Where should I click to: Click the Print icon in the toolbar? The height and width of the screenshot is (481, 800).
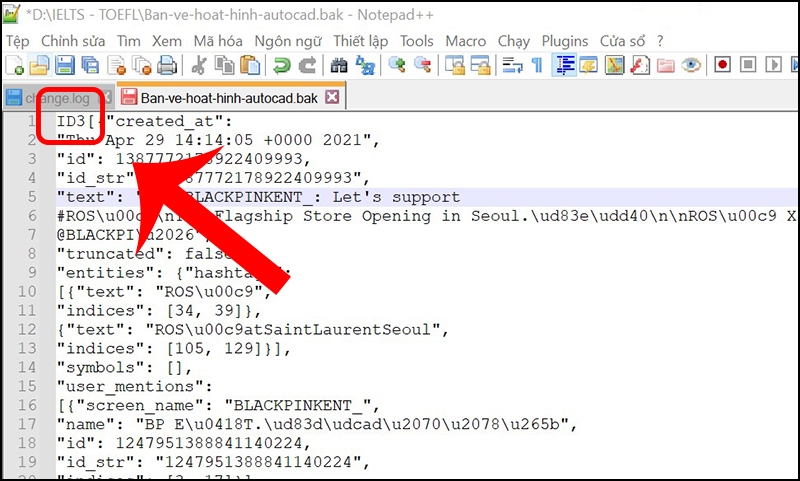tap(167, 65)
